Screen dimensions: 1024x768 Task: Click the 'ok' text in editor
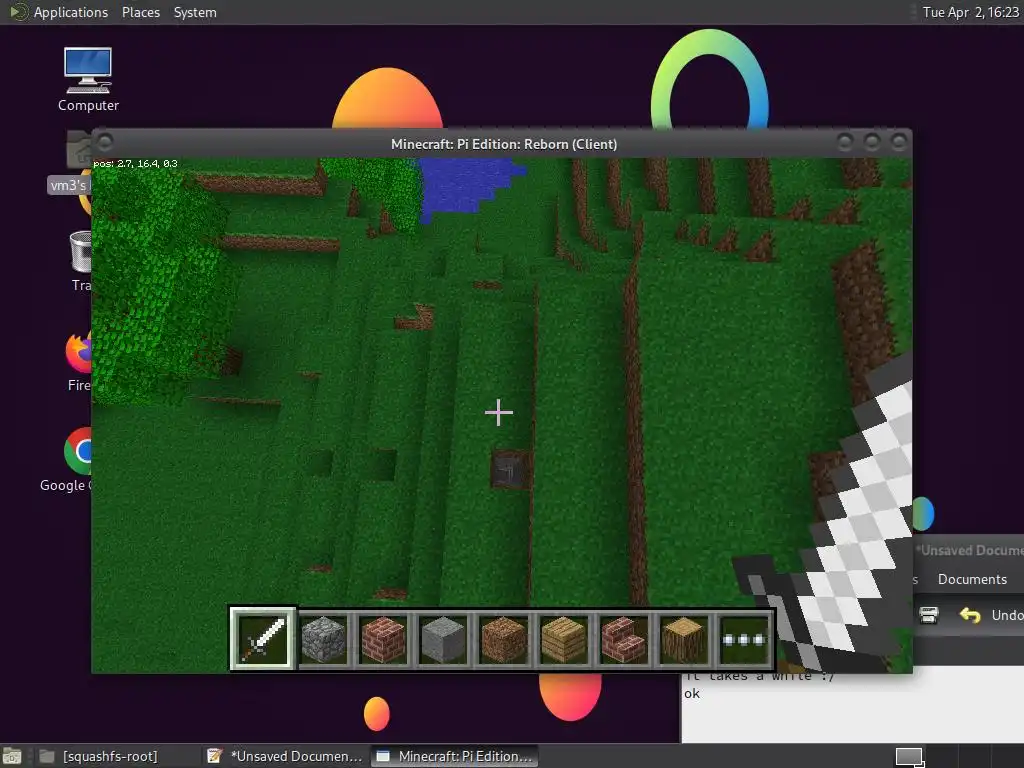coord(692,694)
